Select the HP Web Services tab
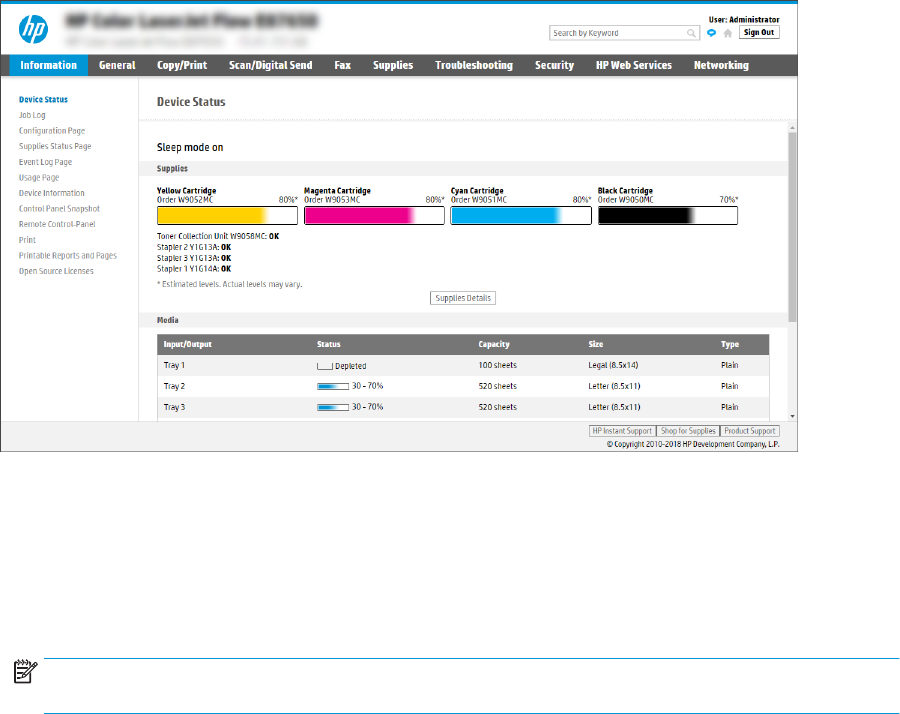The height and width of the screenshot is (714, 900). 634,65
